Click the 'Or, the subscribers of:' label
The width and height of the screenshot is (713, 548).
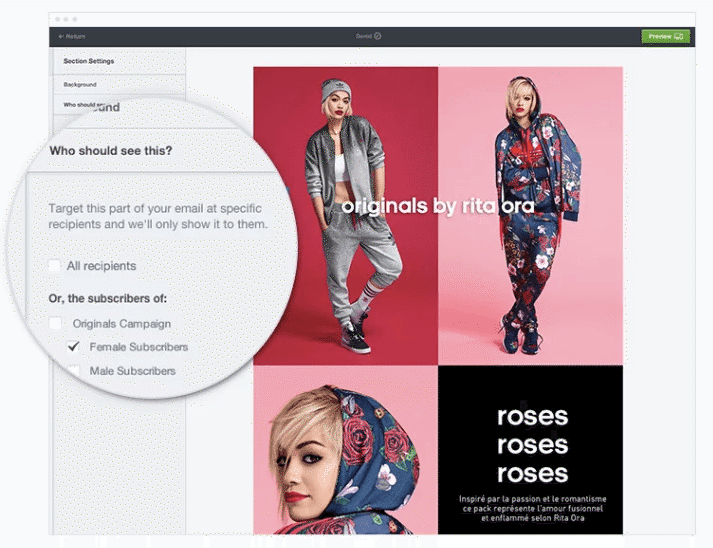(108, 298)
